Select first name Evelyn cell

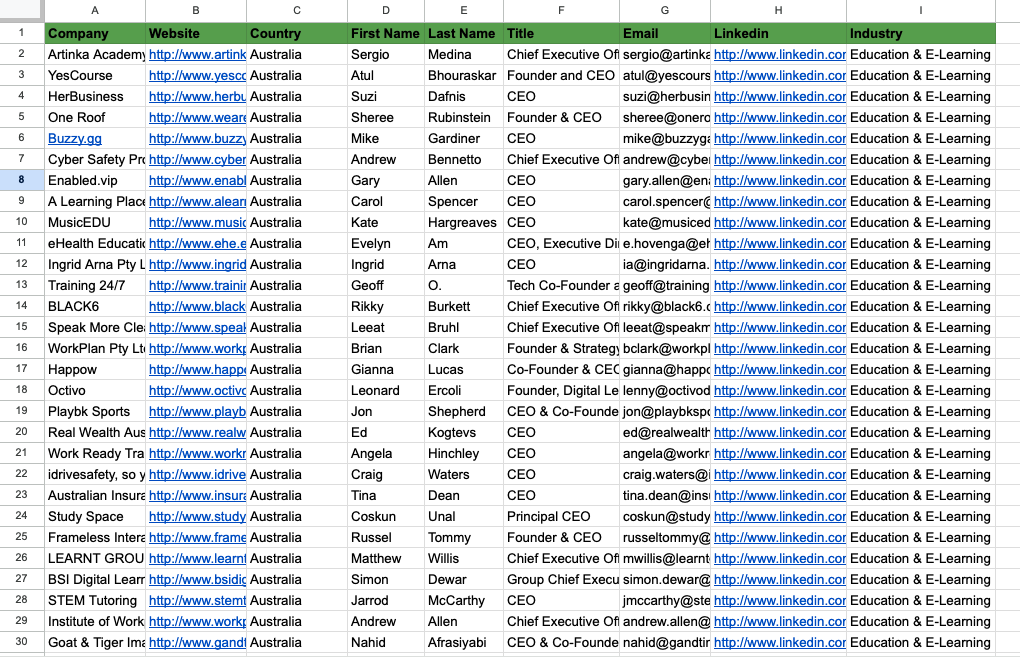(x=386, y=243)
